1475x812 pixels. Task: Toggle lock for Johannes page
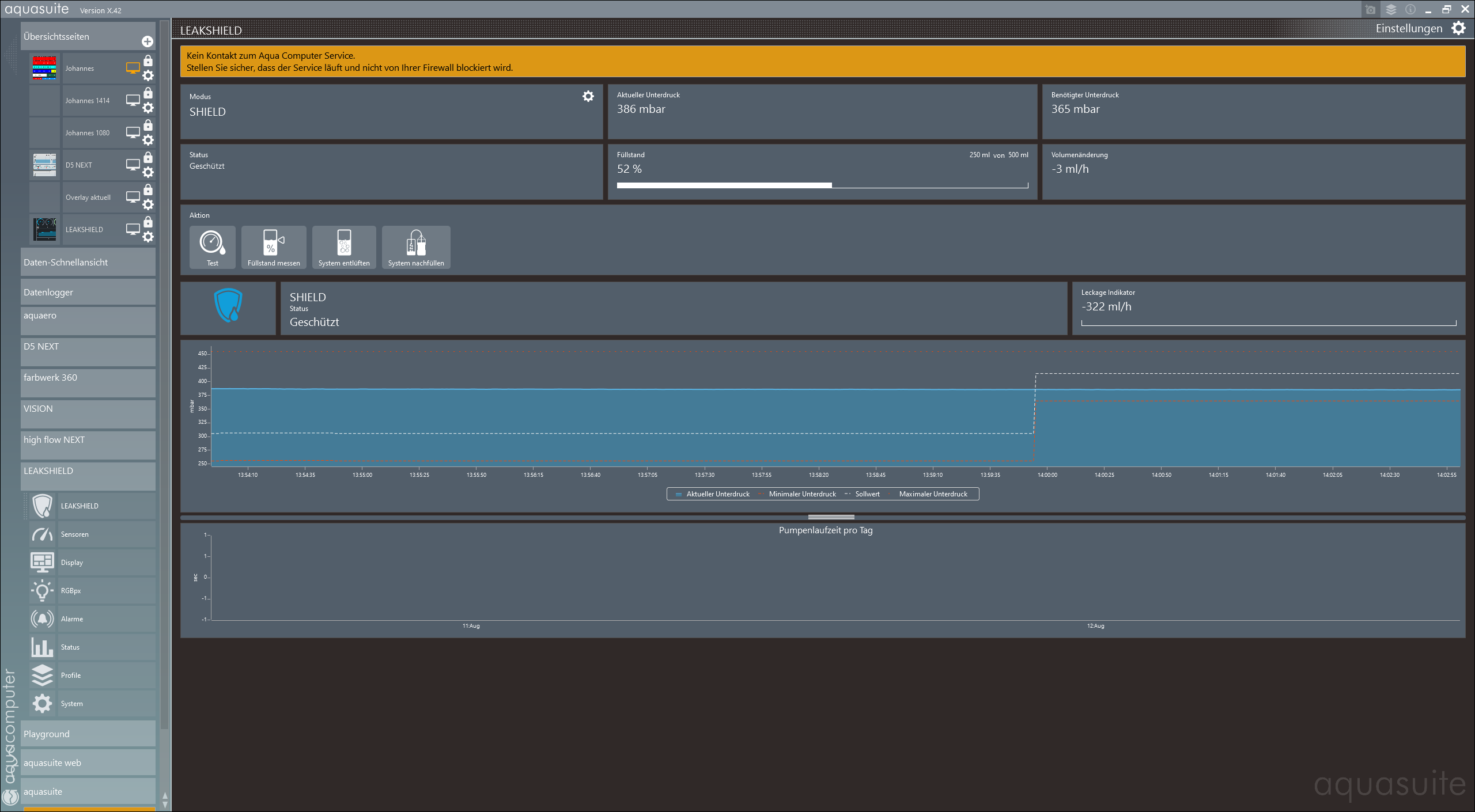[148, 60]
